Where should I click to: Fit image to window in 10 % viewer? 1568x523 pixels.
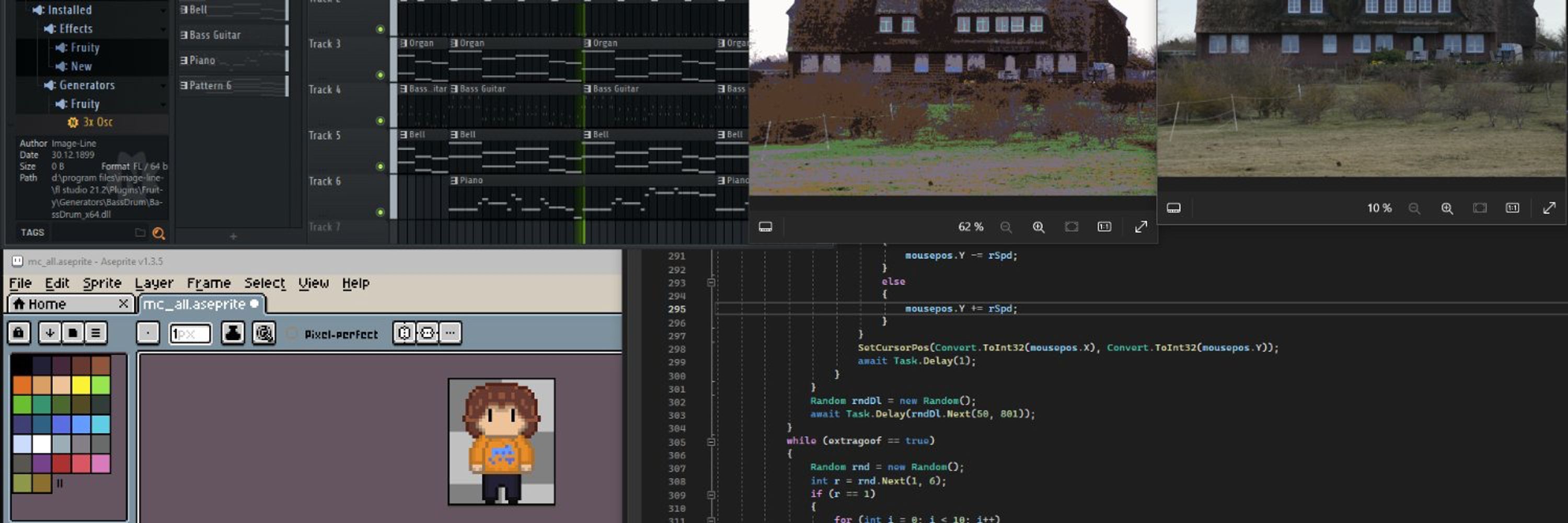(1480, 208)
